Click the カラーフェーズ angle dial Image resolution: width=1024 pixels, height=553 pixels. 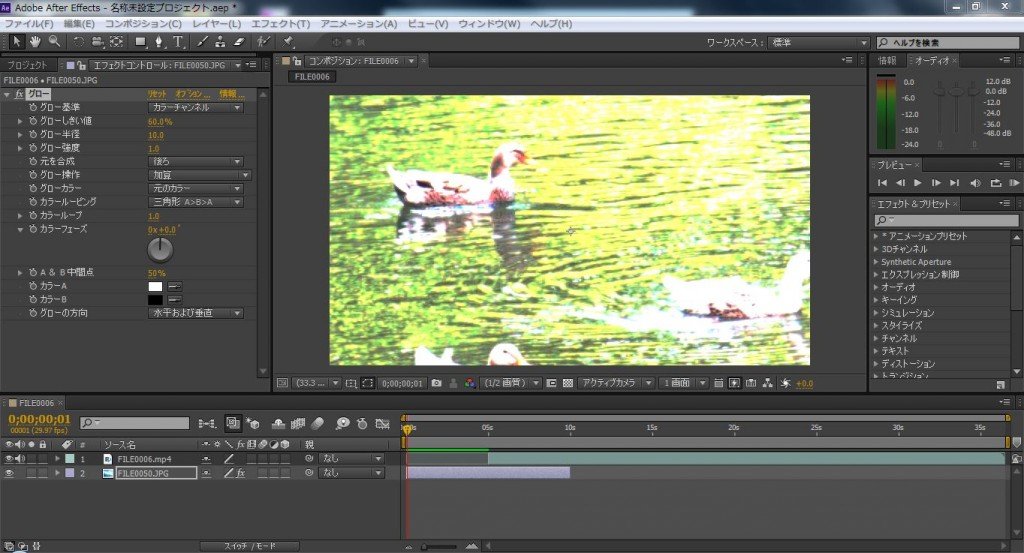tap(160, 249)
